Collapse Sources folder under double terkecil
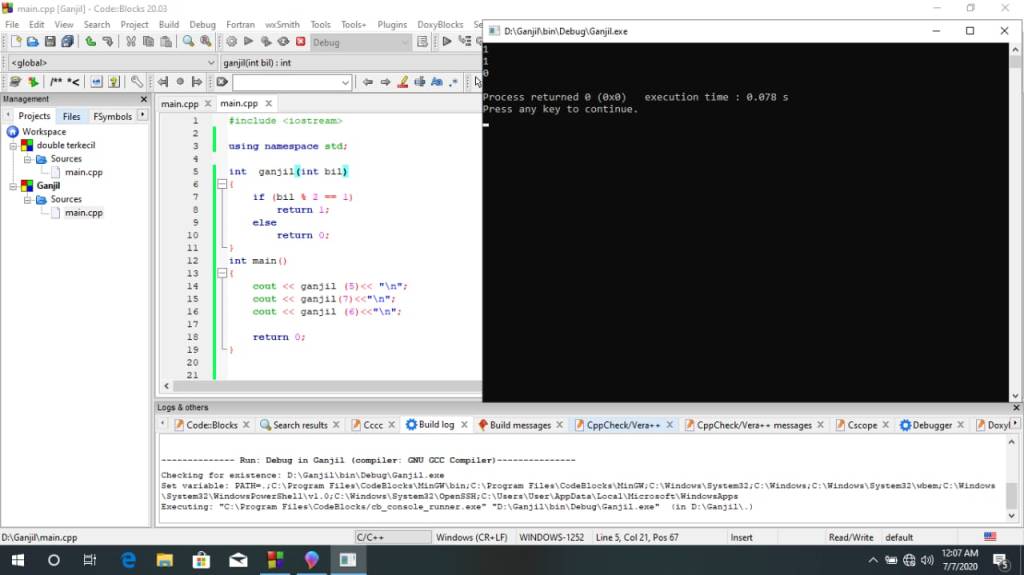The width and height of the screenshot is (1024, 575). tap(29, 159)
